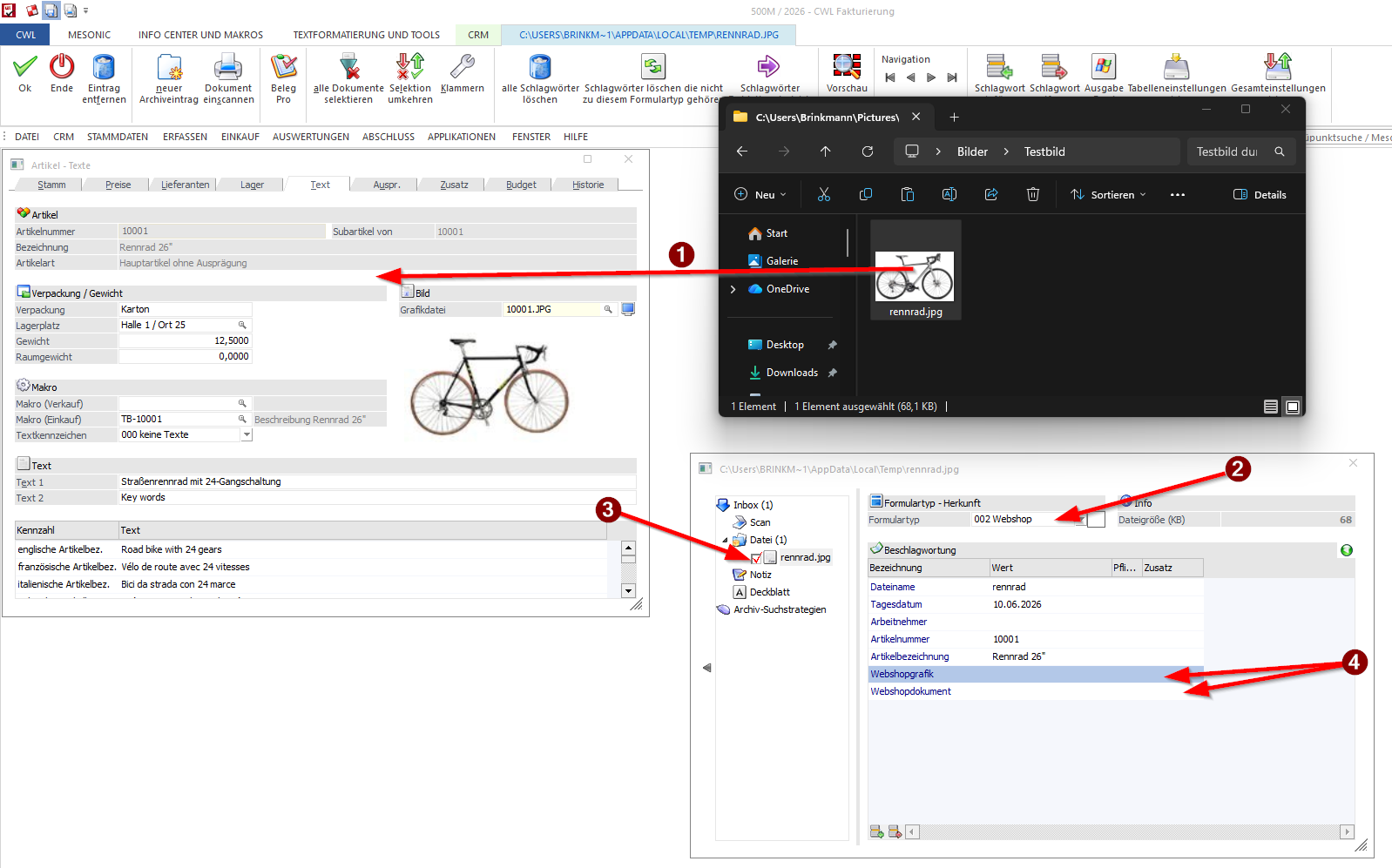
Task: Click the Explorer cut scissors icon
Action: (824, 194)
